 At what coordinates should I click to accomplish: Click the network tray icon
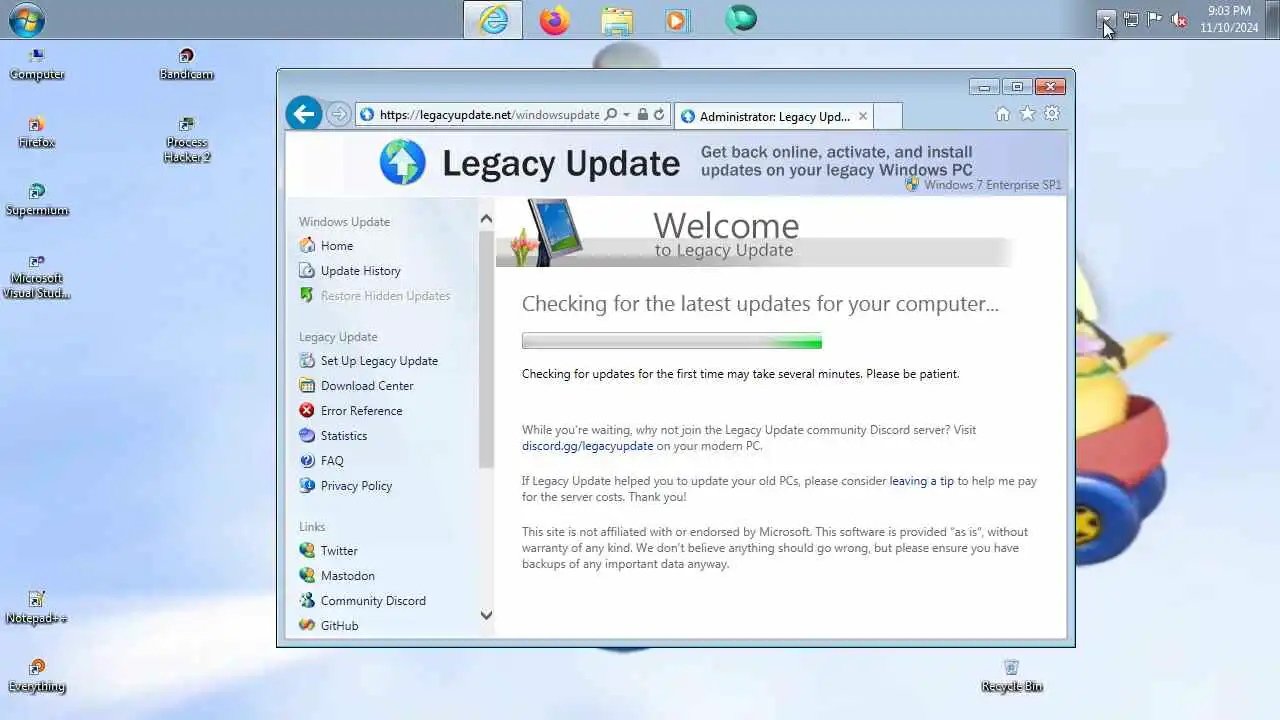pos(1131,19)
